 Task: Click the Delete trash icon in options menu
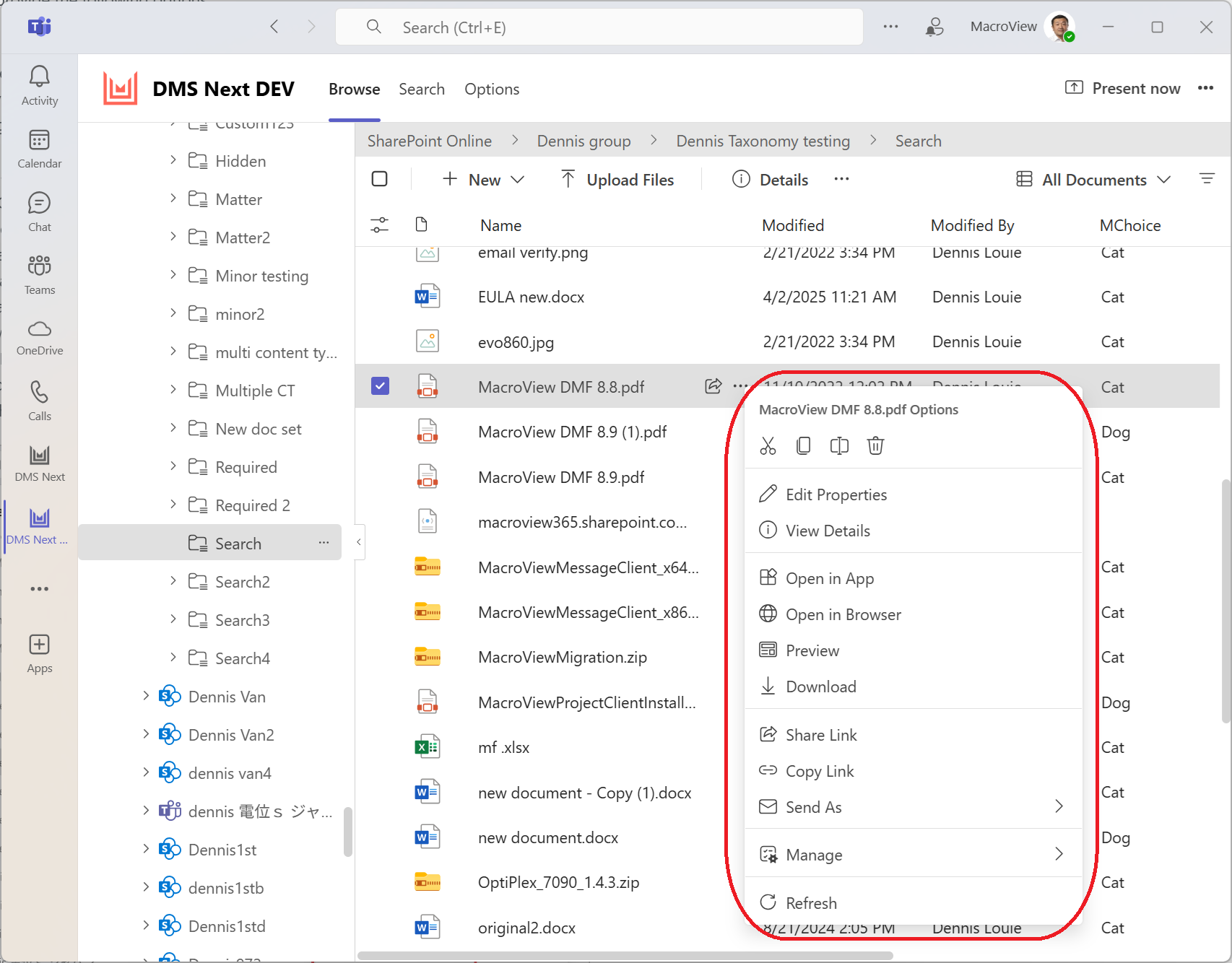click(x=875, y=446)
